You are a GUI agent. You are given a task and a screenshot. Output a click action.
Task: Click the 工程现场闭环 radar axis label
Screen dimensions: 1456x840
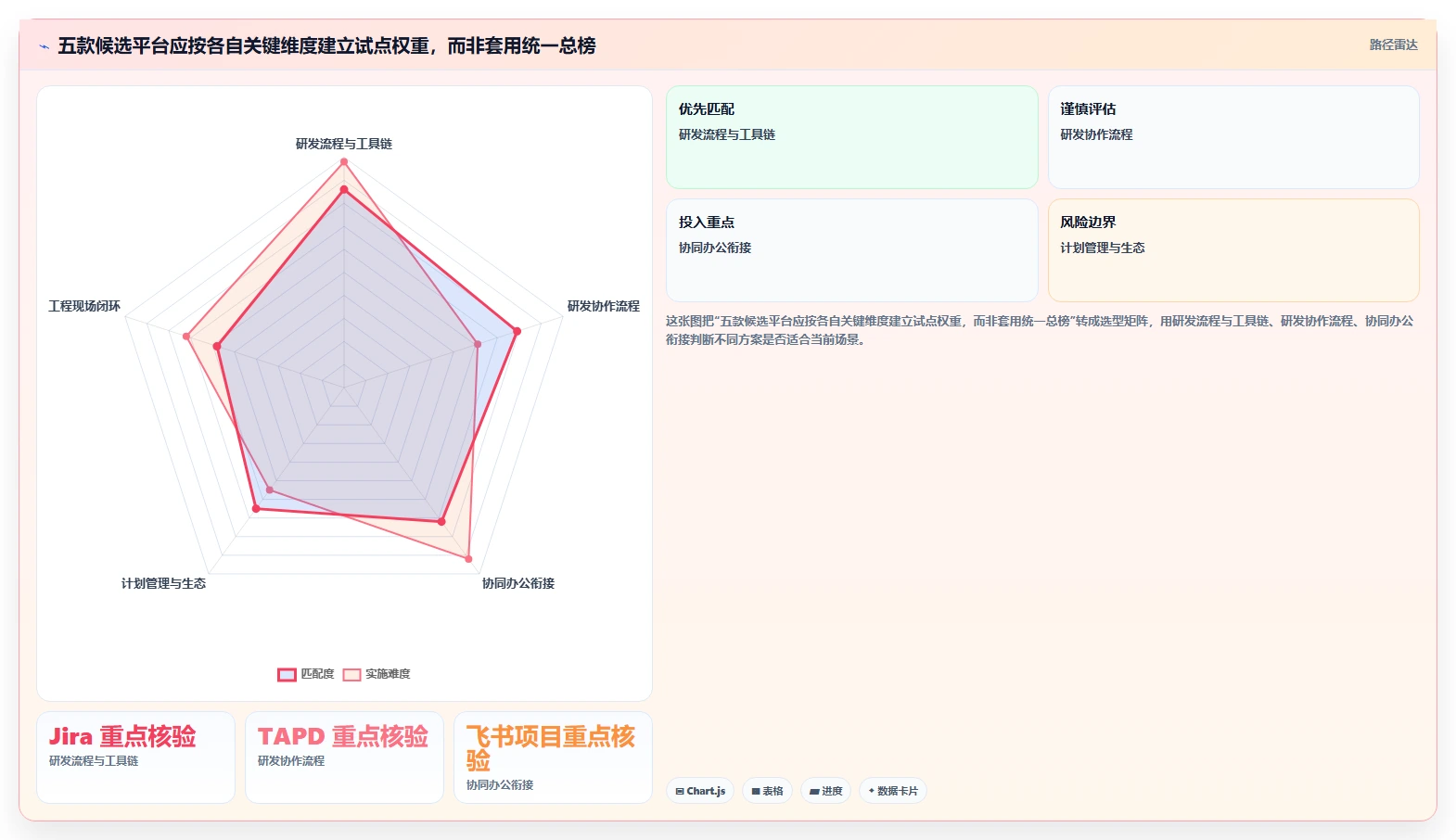pos(84,306)
